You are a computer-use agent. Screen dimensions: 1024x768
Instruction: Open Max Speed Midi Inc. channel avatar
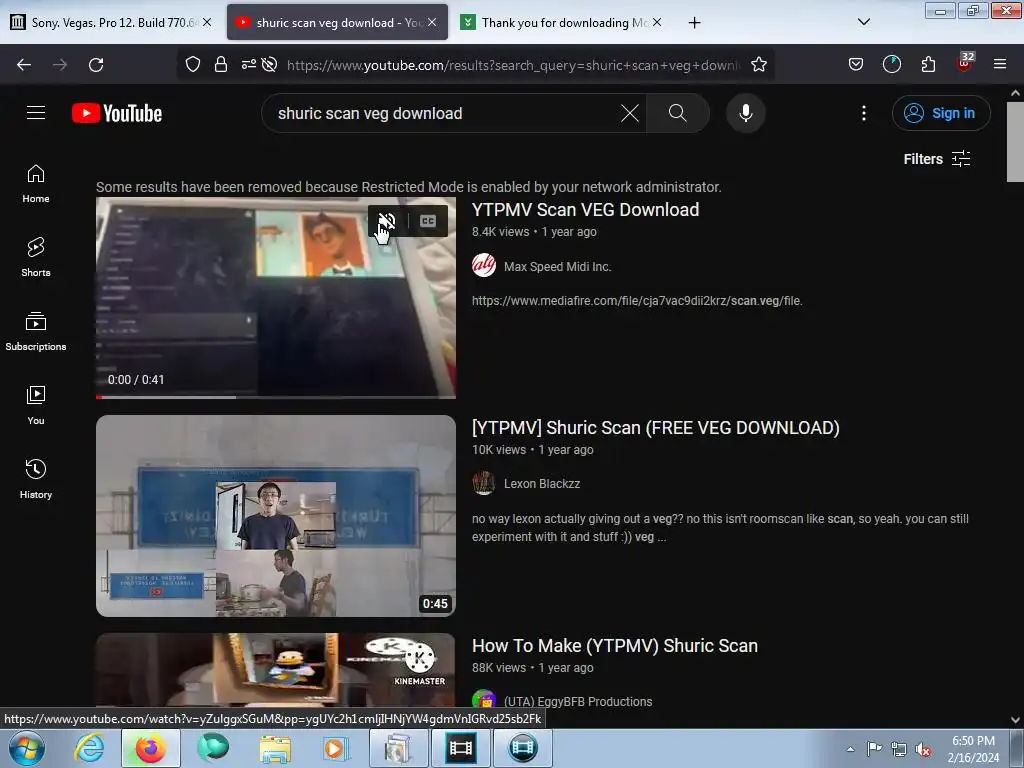click(x=484, y=266)
